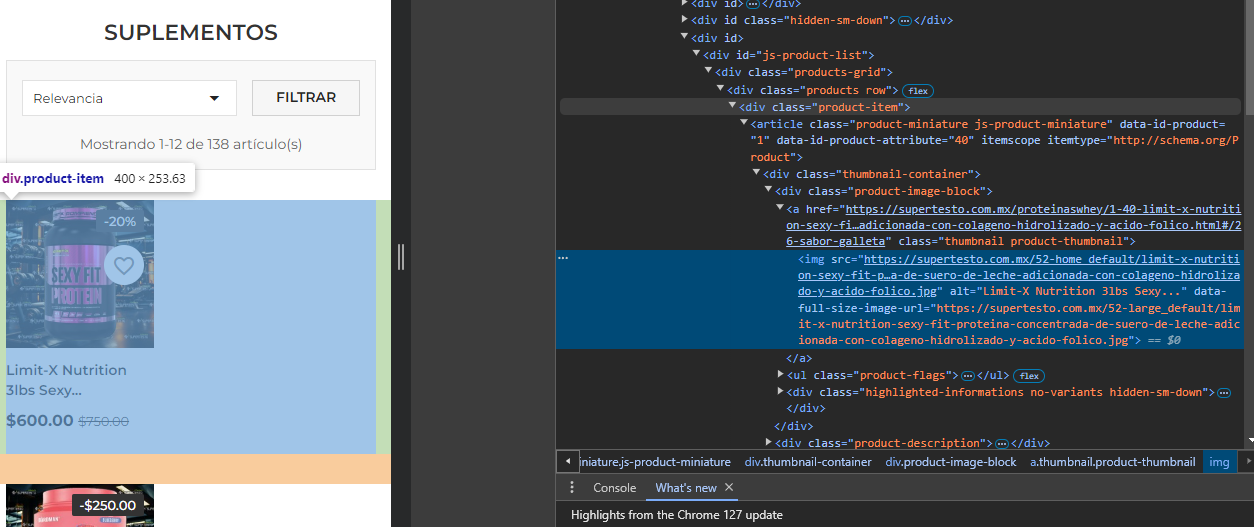
Task: Click the breadcrumb left scroll arrow
Action: click(x=567, y=462)
